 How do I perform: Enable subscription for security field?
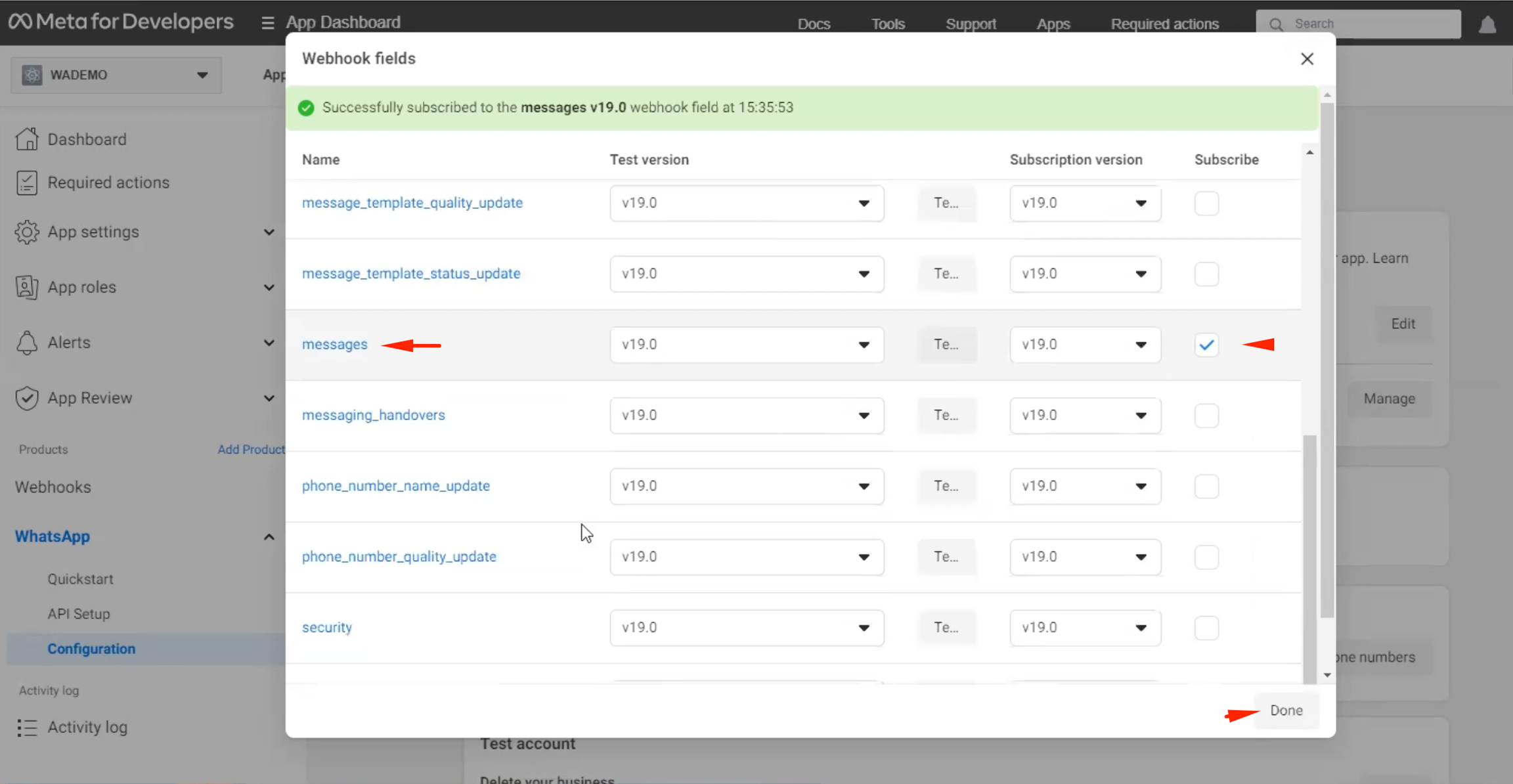[x=1206, y=628]
